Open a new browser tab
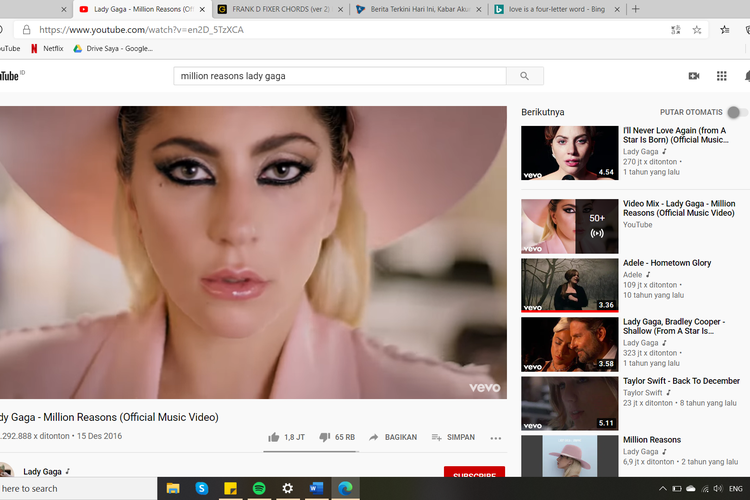The height and width of the screenshot is (500, 750). [635, 9]
